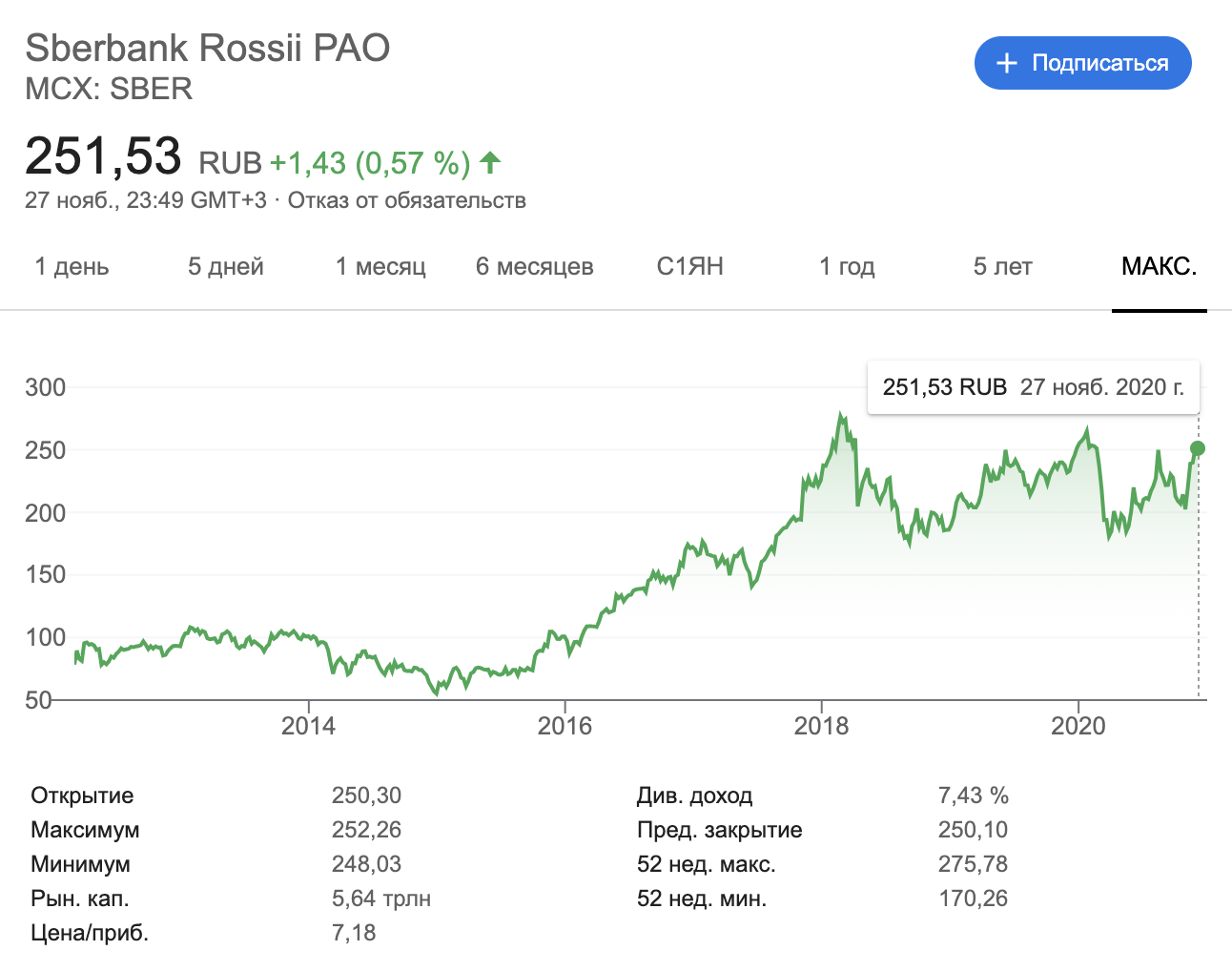
Task: Click the previous close value 250,10
Action: [973, 830]
